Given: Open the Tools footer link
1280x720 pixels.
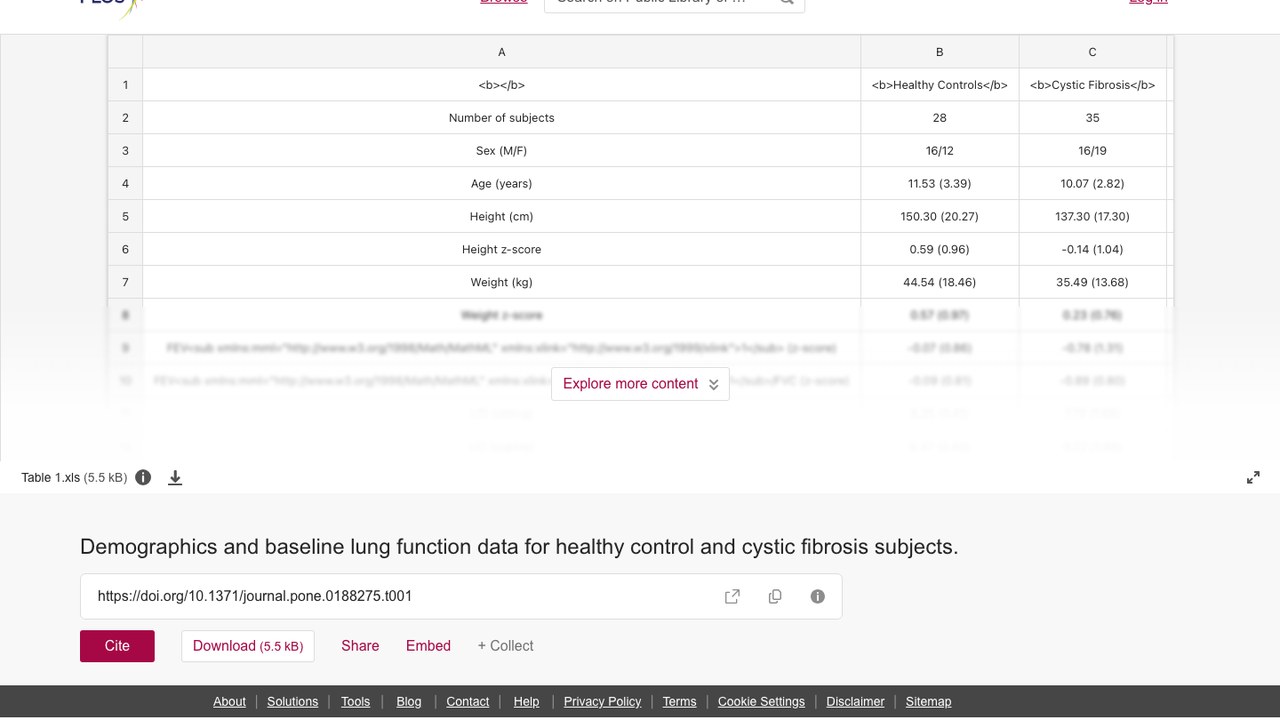Looking at the screenshot, I should (355, 702).
